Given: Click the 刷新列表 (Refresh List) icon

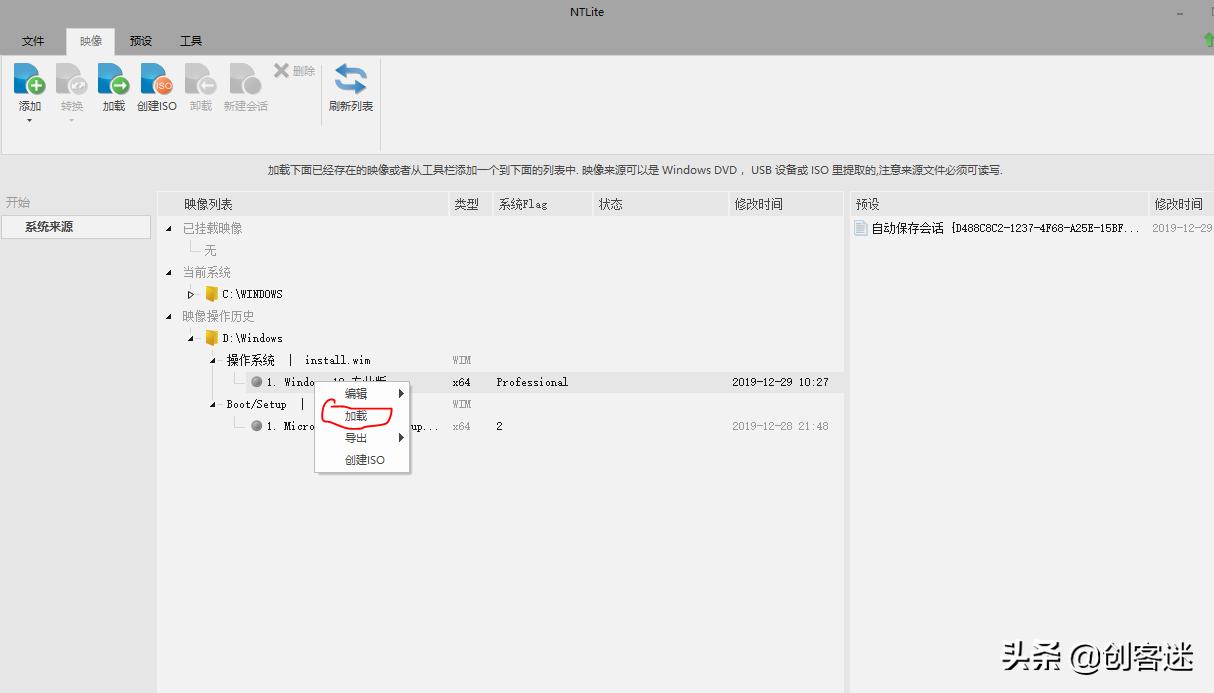Looking at the screenshot, I should (349, 90).
